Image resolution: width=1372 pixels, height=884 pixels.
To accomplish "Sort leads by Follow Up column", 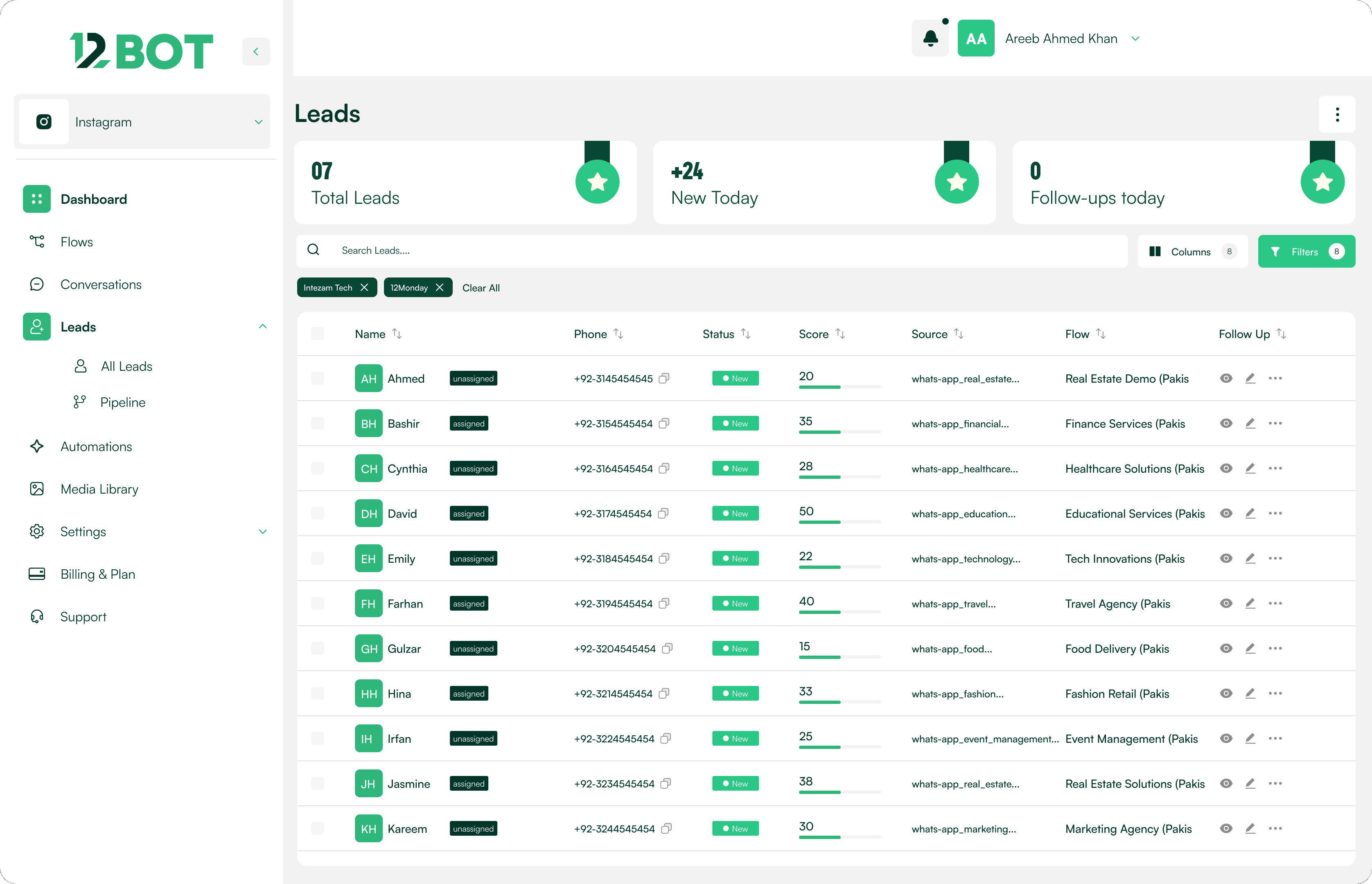I will tap(1281, 334).
